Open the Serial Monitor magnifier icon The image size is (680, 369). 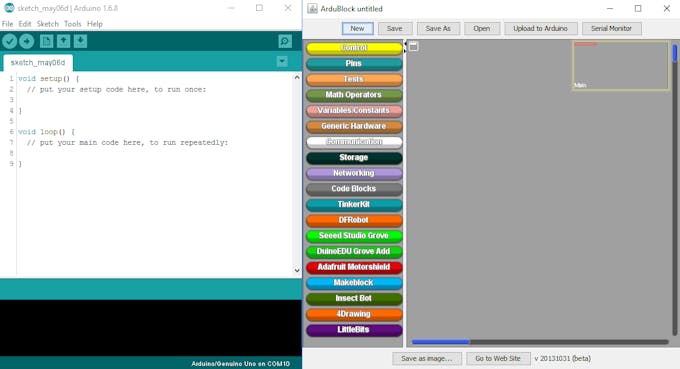pos(285,41)
